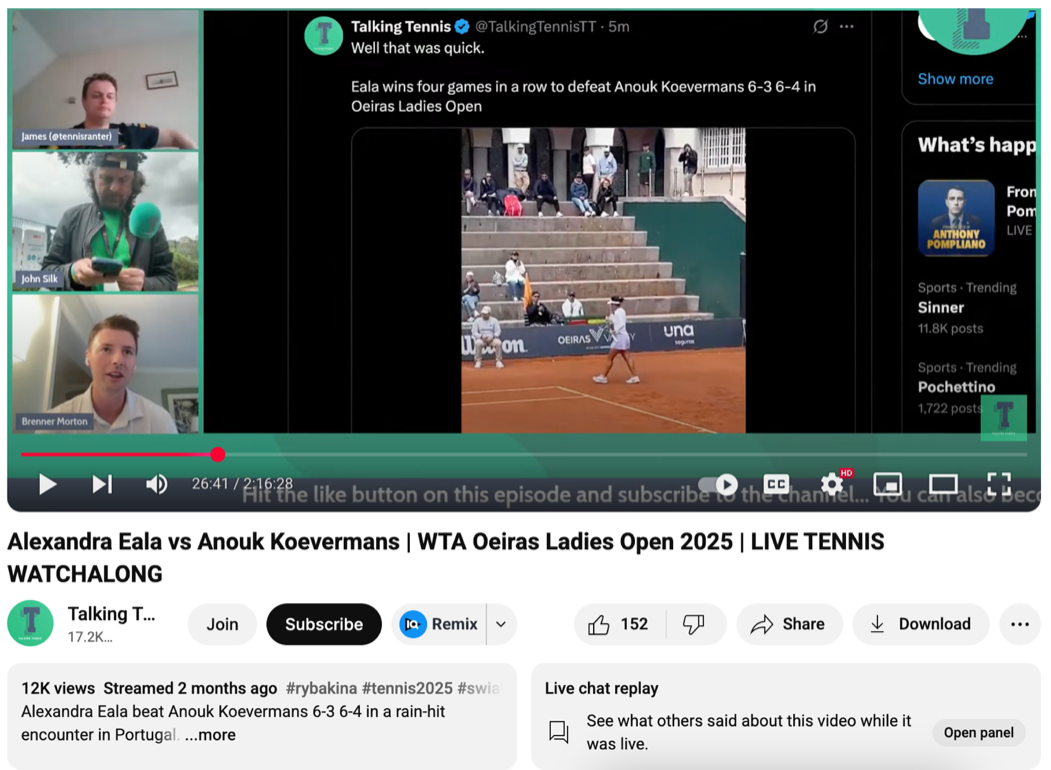1051x770 pixels.
Task: Open Sinner trending topic
Action: pyautogui.click(x=940, y=308)
